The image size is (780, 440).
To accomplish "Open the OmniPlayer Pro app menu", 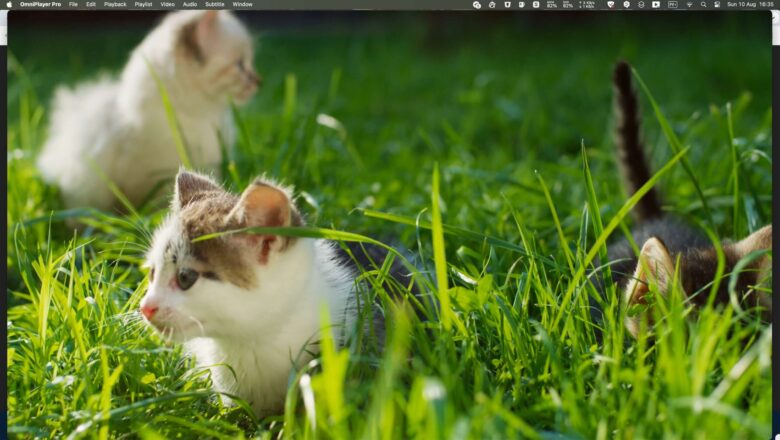I will [40, 4].
